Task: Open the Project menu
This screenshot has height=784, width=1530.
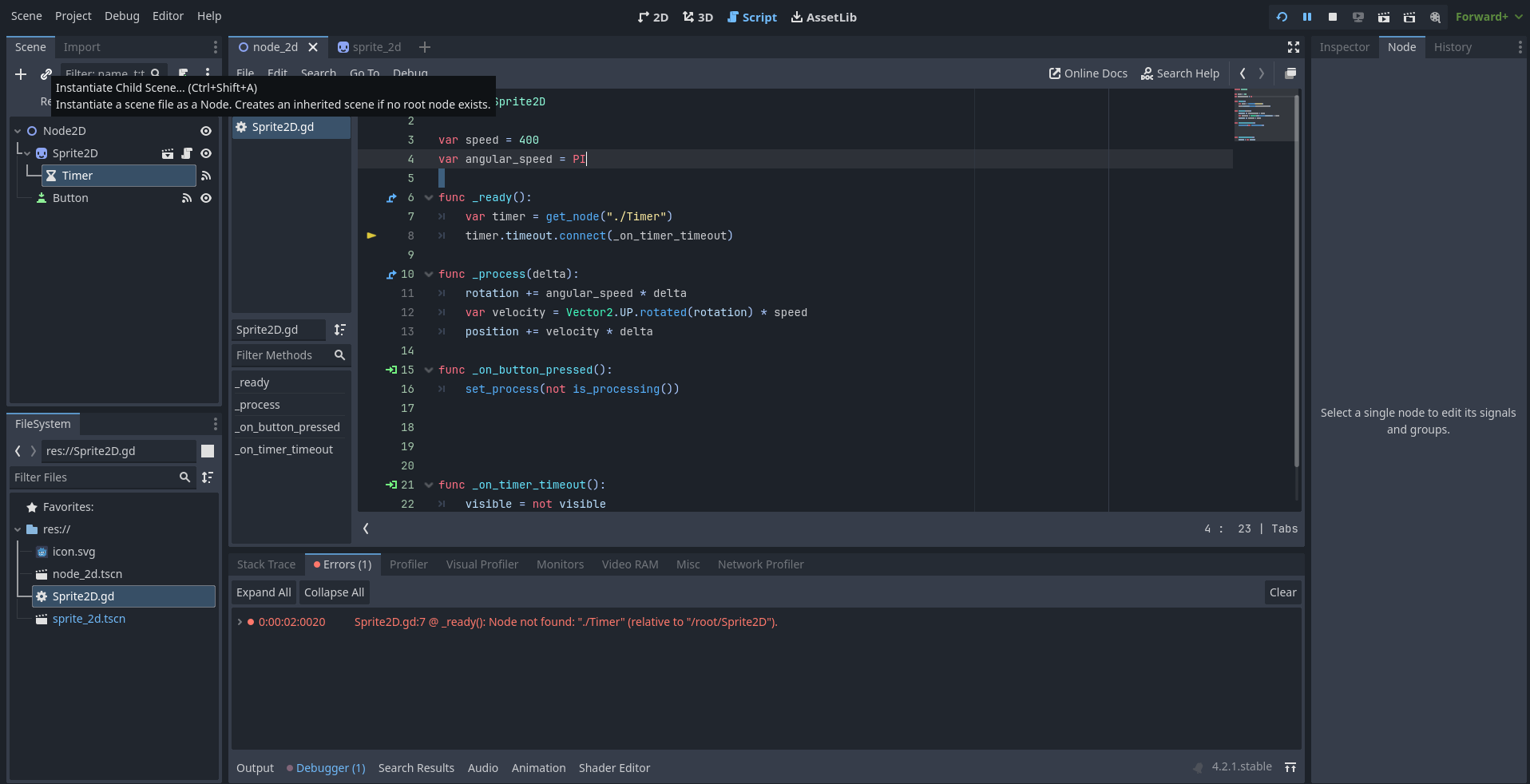Action: point(73,16)
